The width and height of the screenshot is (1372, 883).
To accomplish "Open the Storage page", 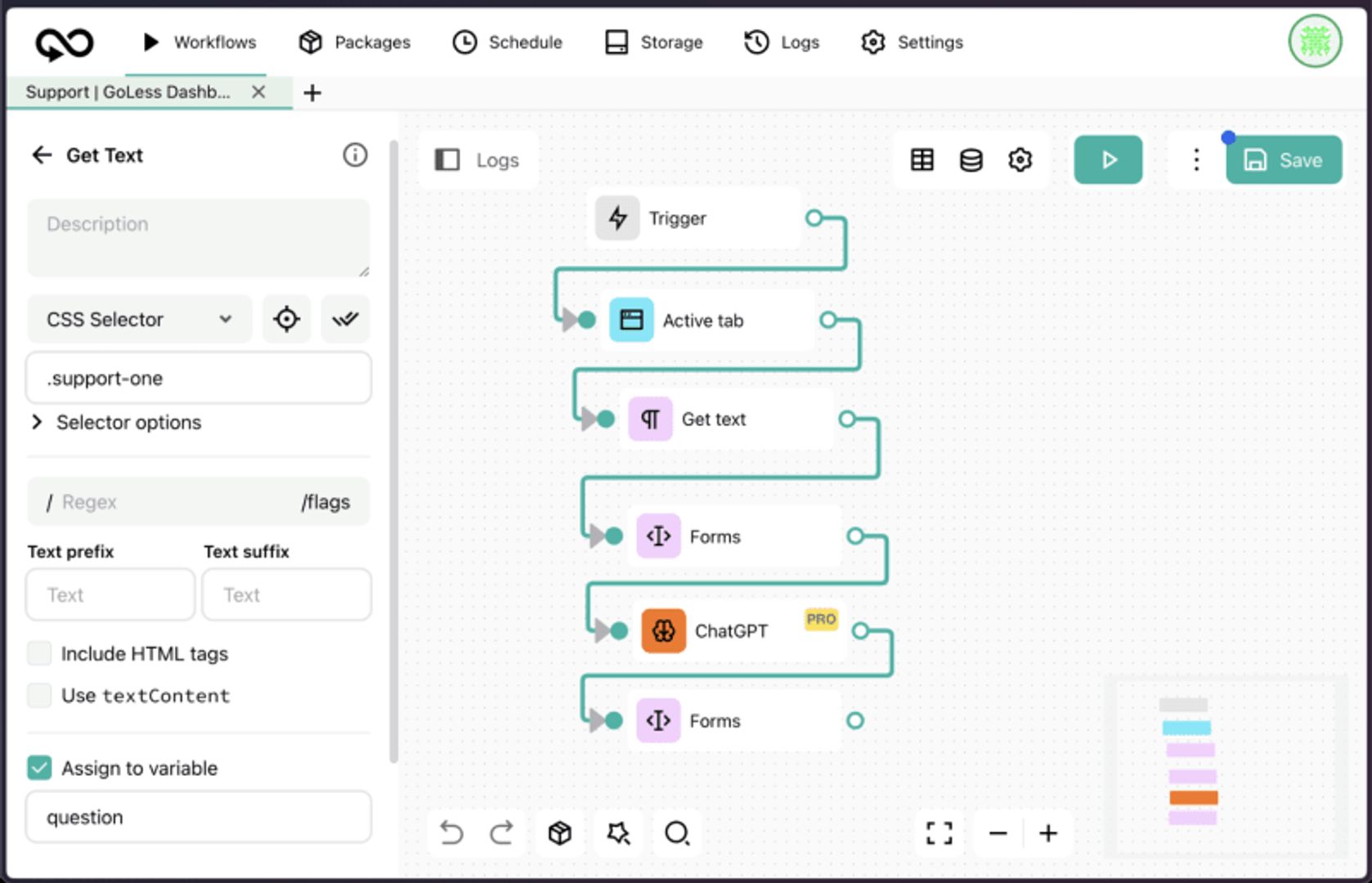I will click(653, 42).
